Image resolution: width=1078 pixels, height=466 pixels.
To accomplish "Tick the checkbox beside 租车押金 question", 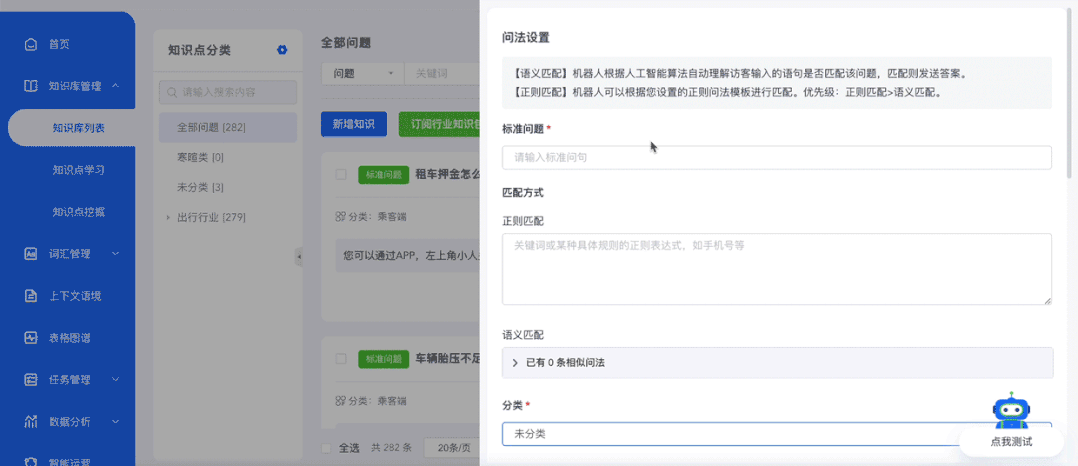I will 341,175.
